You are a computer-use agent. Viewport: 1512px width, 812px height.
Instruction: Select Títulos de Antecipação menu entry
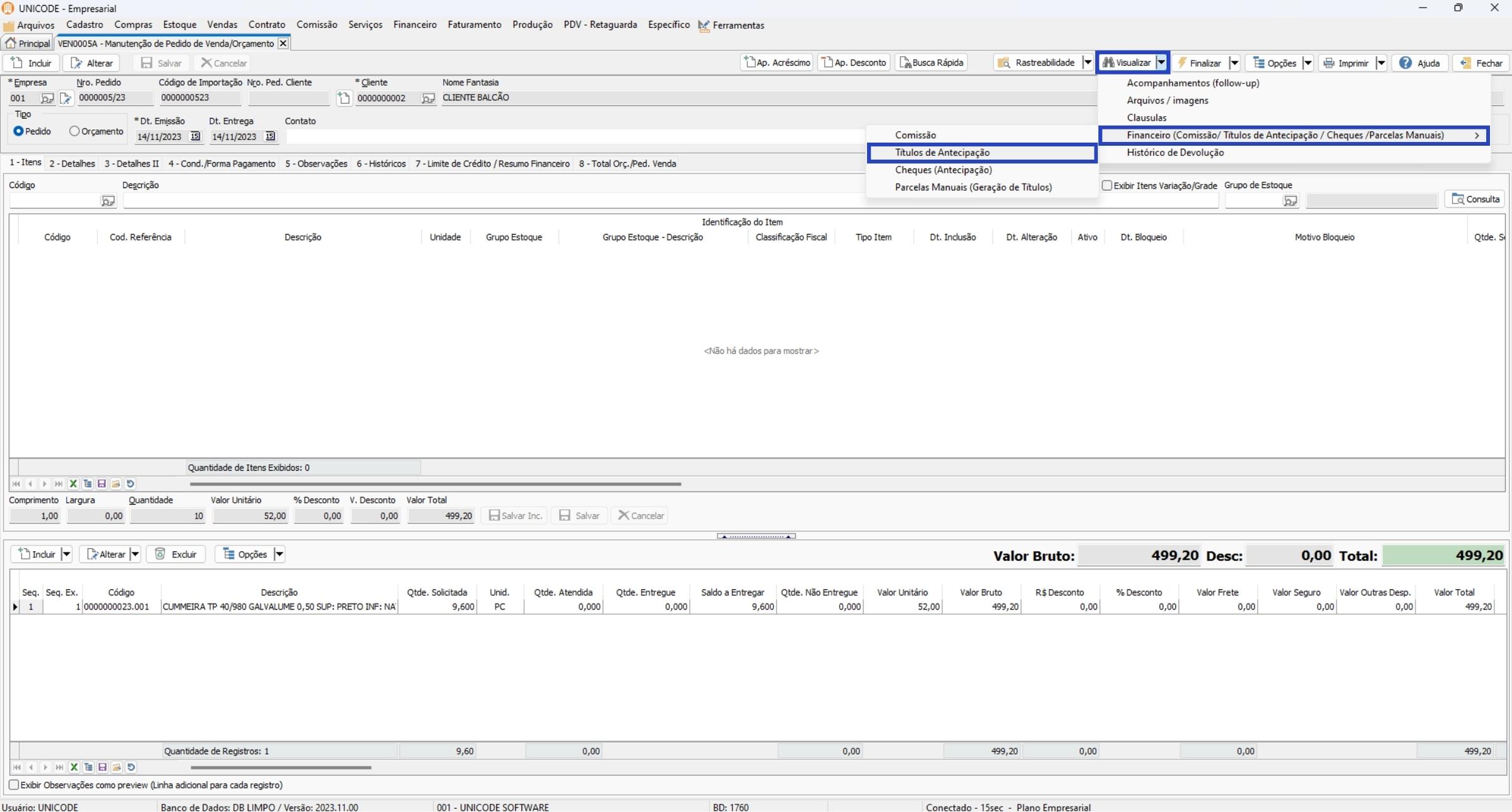942,153
